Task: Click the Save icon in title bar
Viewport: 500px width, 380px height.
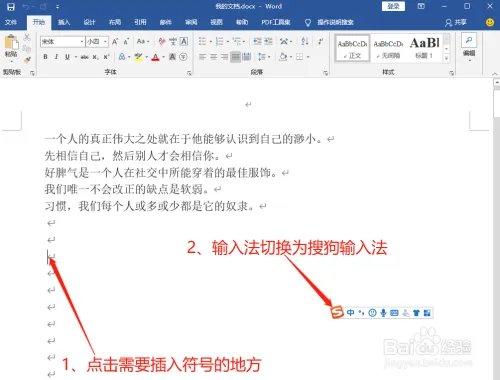Action: click(x=11, y=7)
